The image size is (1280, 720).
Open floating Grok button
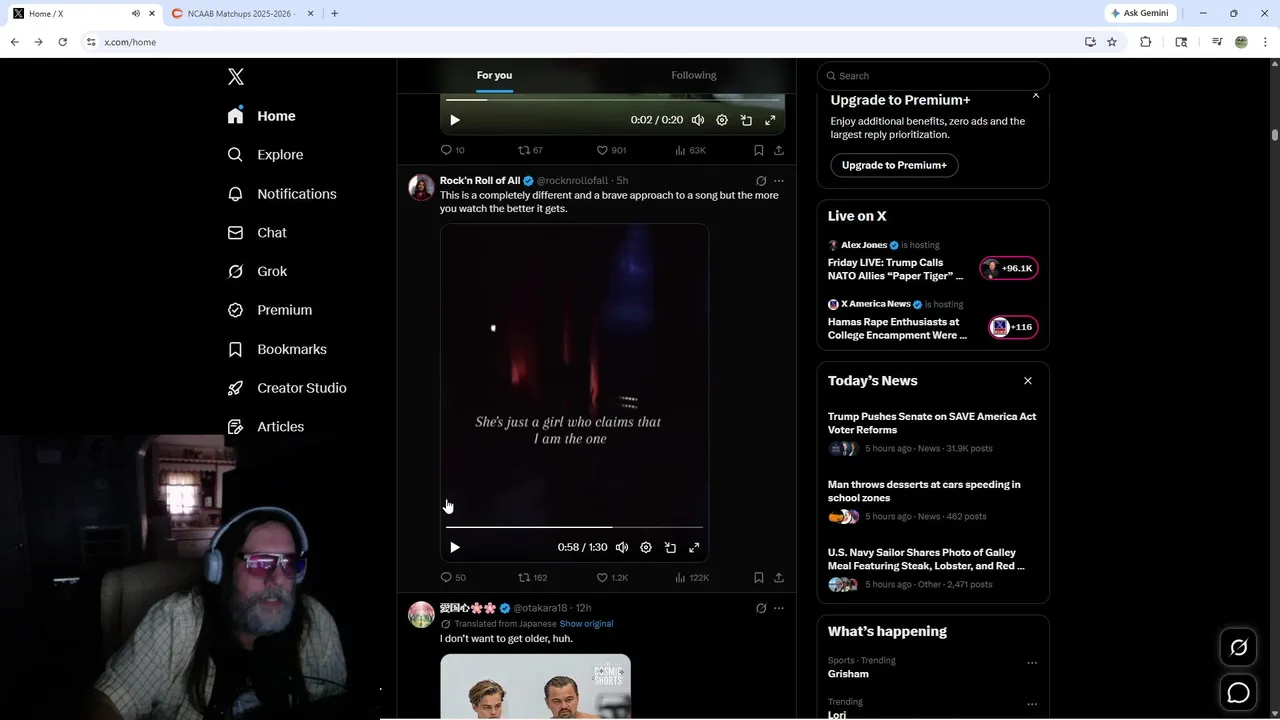click(1238, 648)
